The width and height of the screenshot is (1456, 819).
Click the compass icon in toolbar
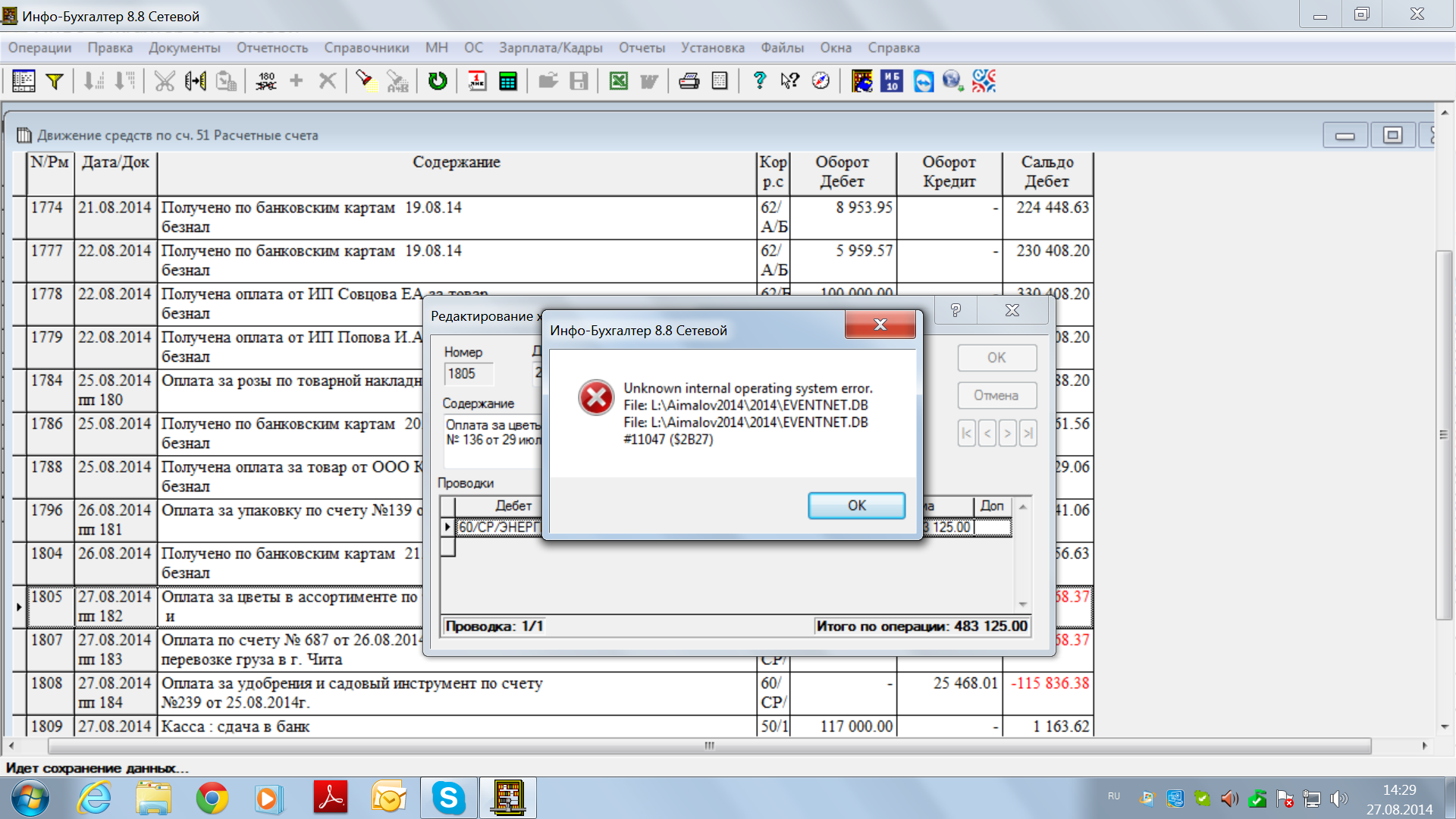click(821, 80)
